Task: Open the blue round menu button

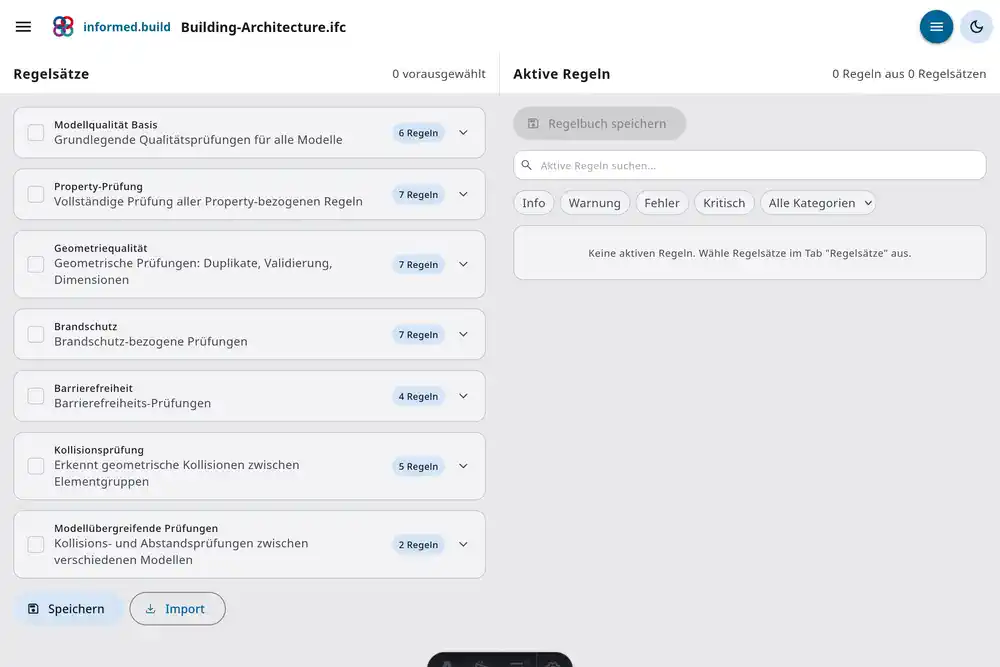Action: click(x=936, y=27)
